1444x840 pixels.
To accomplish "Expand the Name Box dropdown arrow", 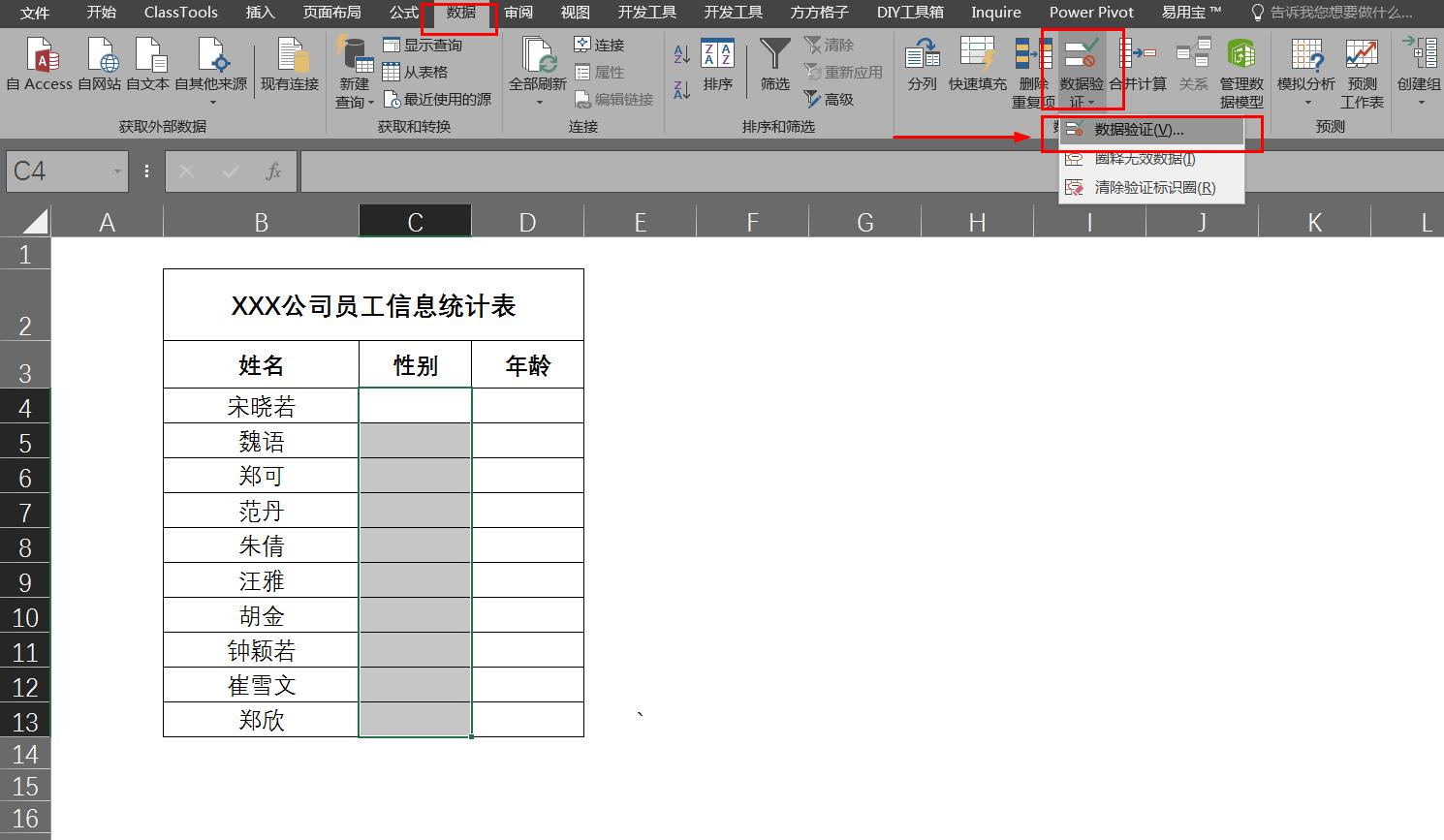I will coord(117,171).
